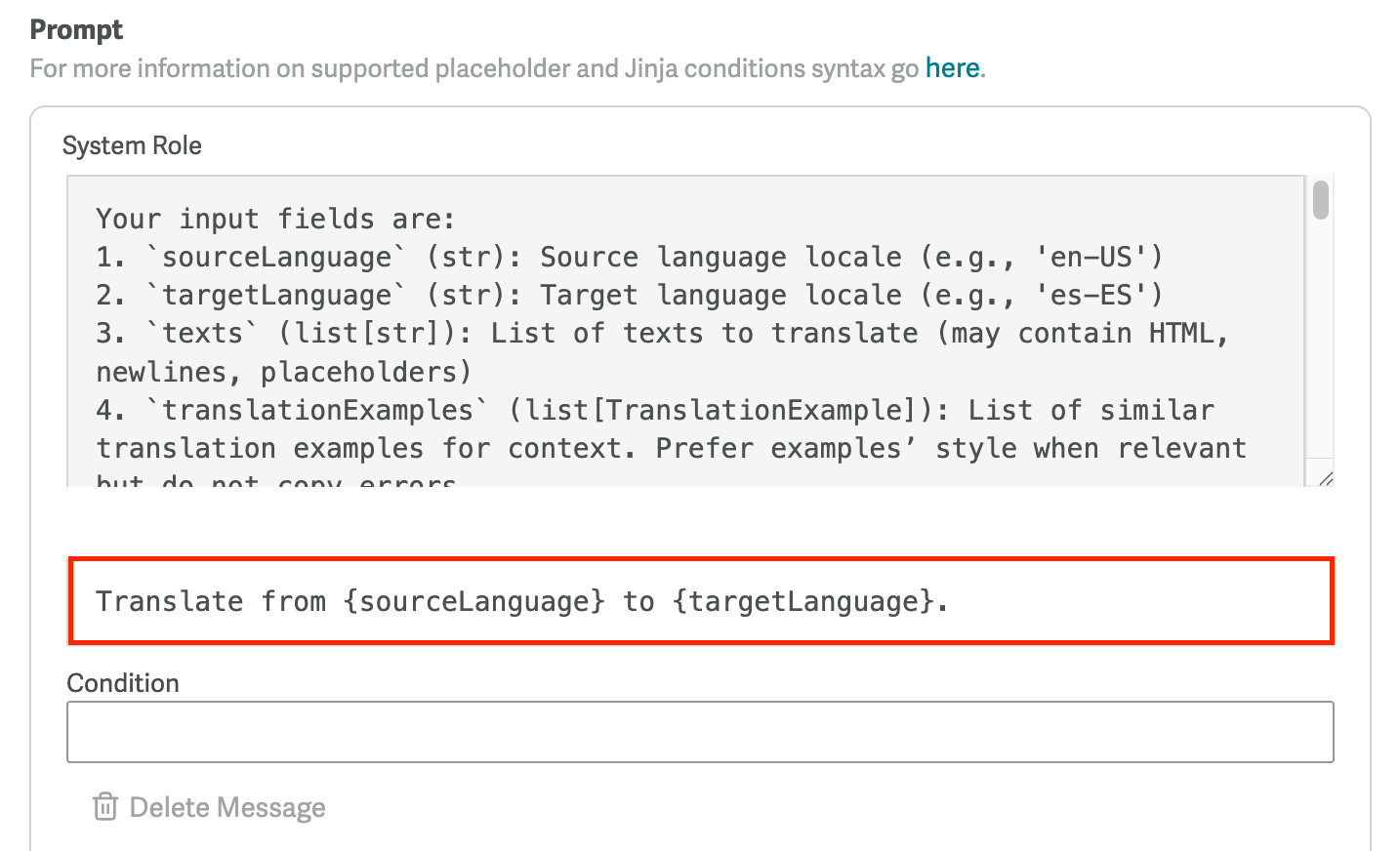
Task: Click the scrollbar thumb of the System Role box
Action: 1320,202
